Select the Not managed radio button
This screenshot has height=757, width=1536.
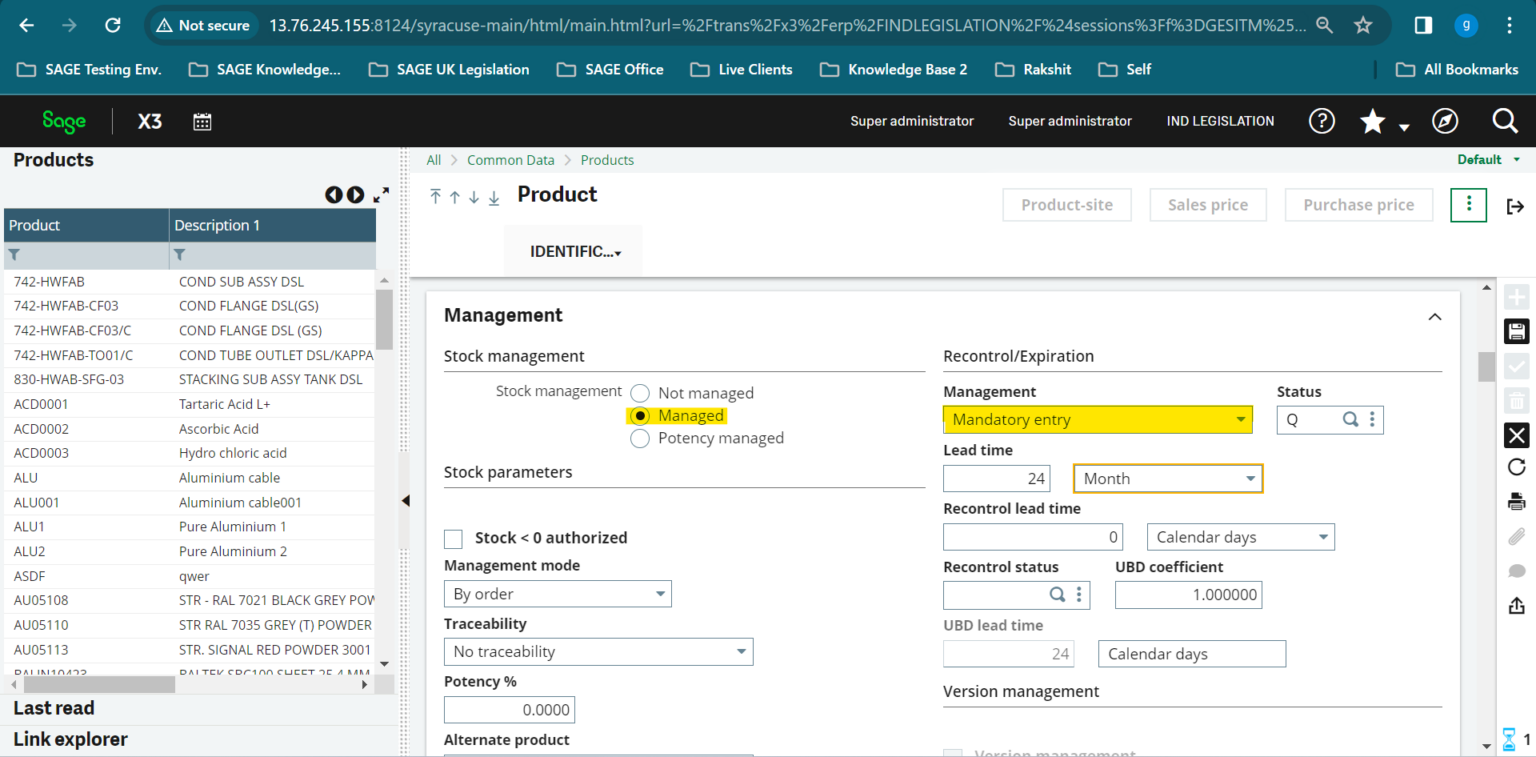click(x=640, y=393)
